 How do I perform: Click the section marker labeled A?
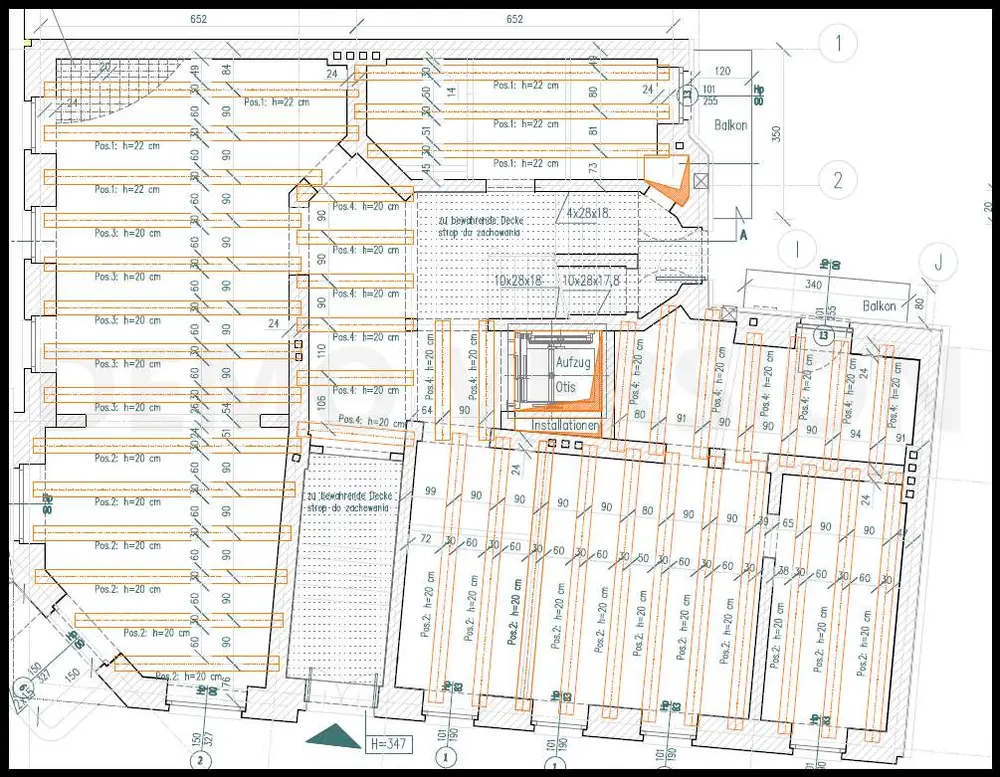click(x=743, y=233)
